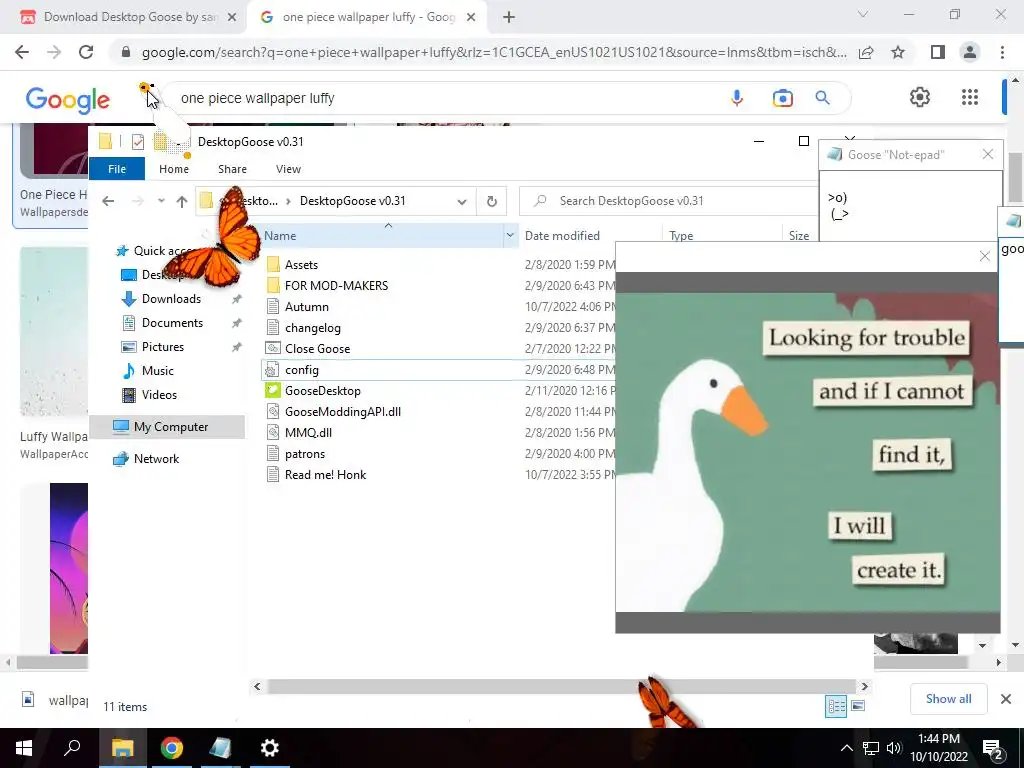This screenshot has width=1024, height=768.
Task: Bookmark this page with the star icon
Action: coord(898,52)
